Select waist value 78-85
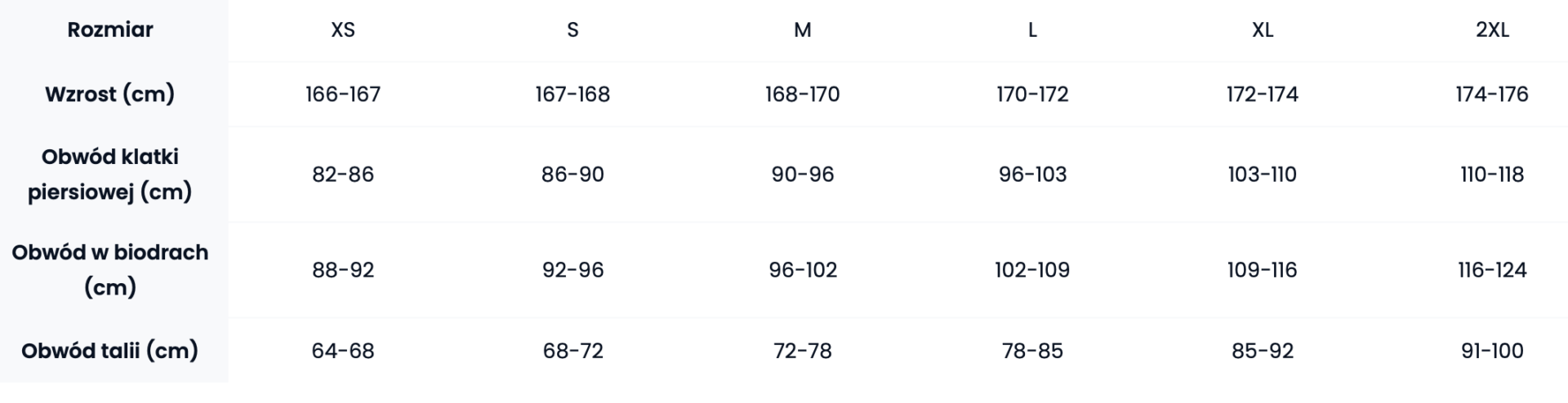 pyautogui.click(x=1032, y=351)
